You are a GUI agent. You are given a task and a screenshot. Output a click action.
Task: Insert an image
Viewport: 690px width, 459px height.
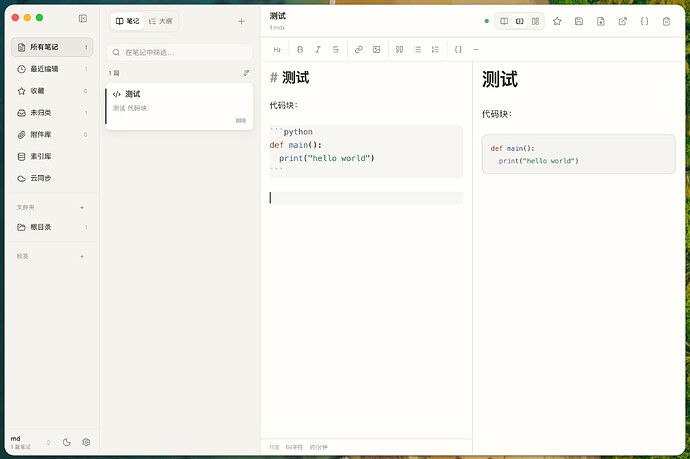377,50
